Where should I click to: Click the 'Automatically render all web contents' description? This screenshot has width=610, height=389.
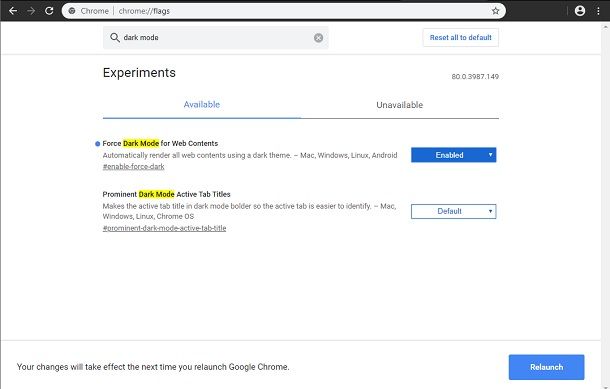tap(250, 155)
